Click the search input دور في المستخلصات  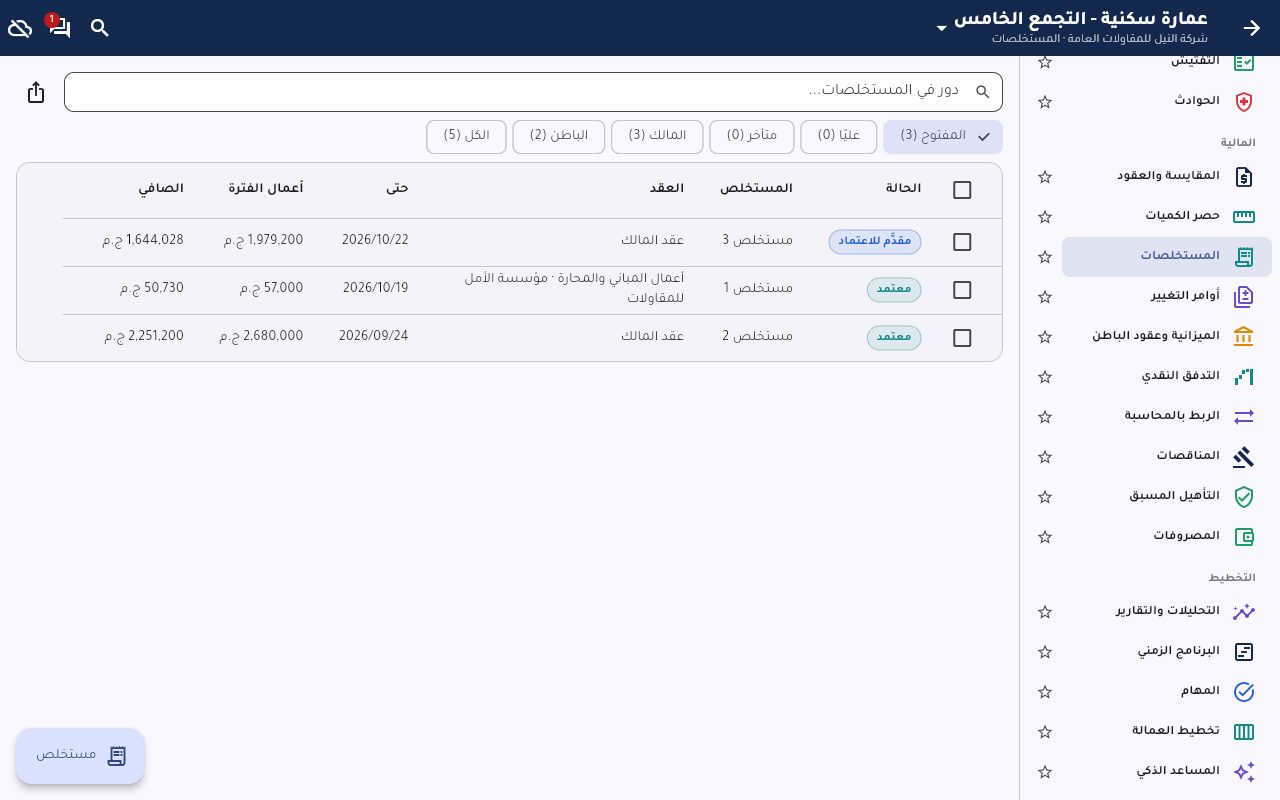click(x=533, y=92)
